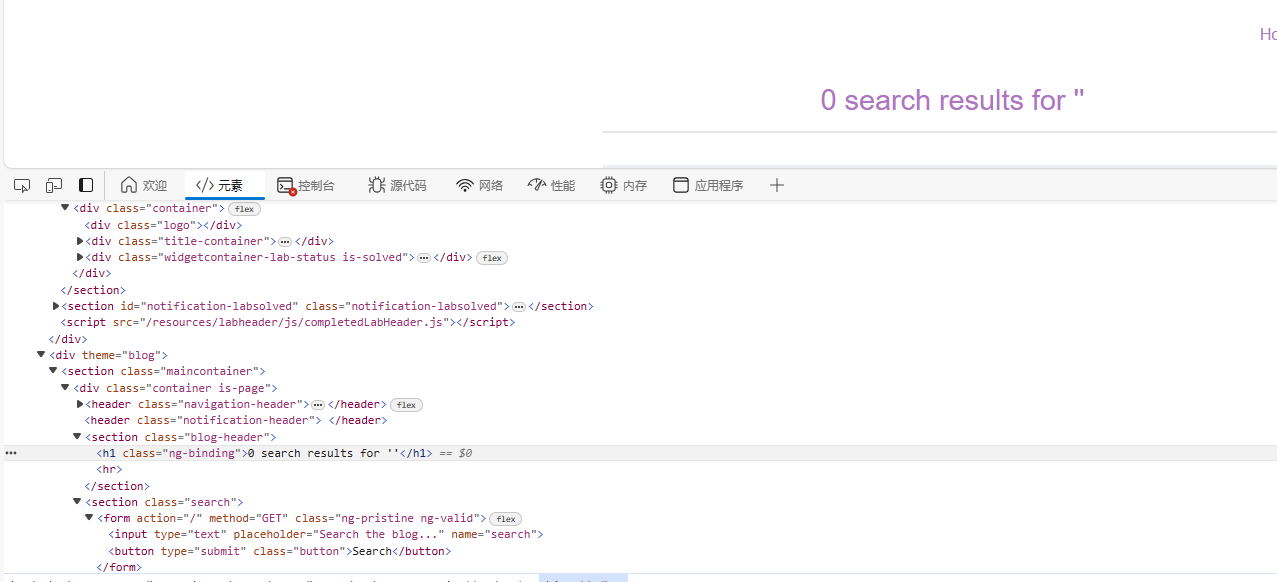This screenshot has width=1277, height=582.
Task: Collapse the div class="container" node
Action: [65, 208]
